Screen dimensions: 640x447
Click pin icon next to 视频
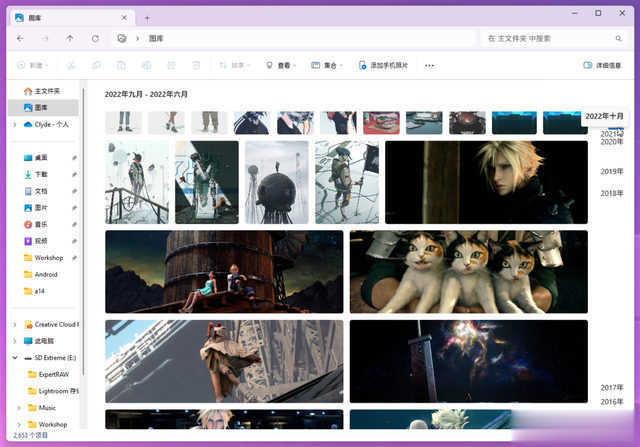(74, 241)
